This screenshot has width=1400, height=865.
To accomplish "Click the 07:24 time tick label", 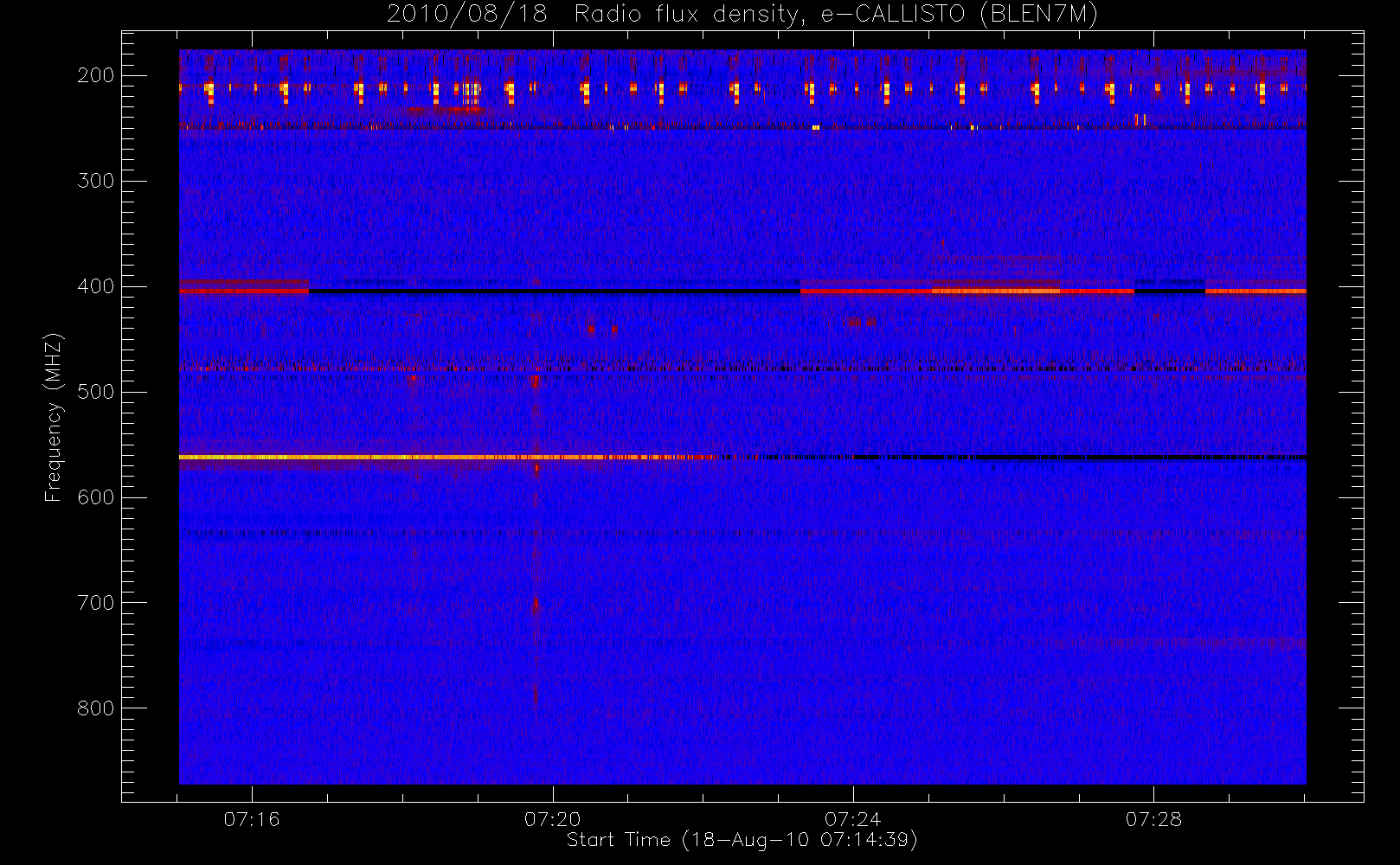I will point(852,819).
